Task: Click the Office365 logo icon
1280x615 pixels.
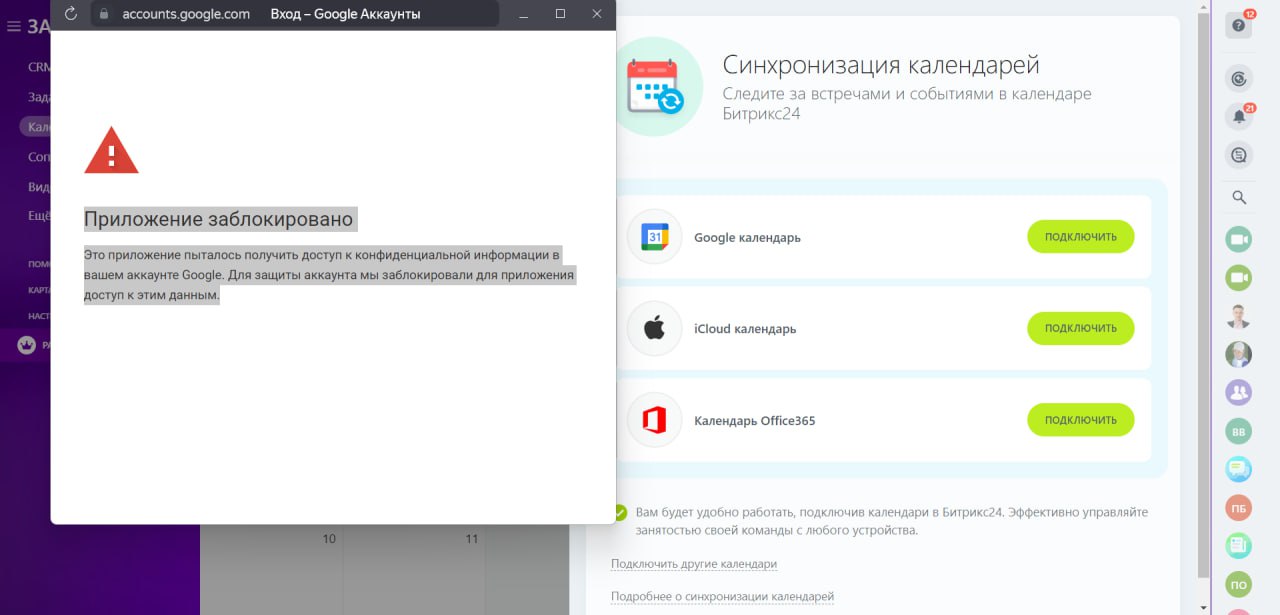Action: (655, 420)
